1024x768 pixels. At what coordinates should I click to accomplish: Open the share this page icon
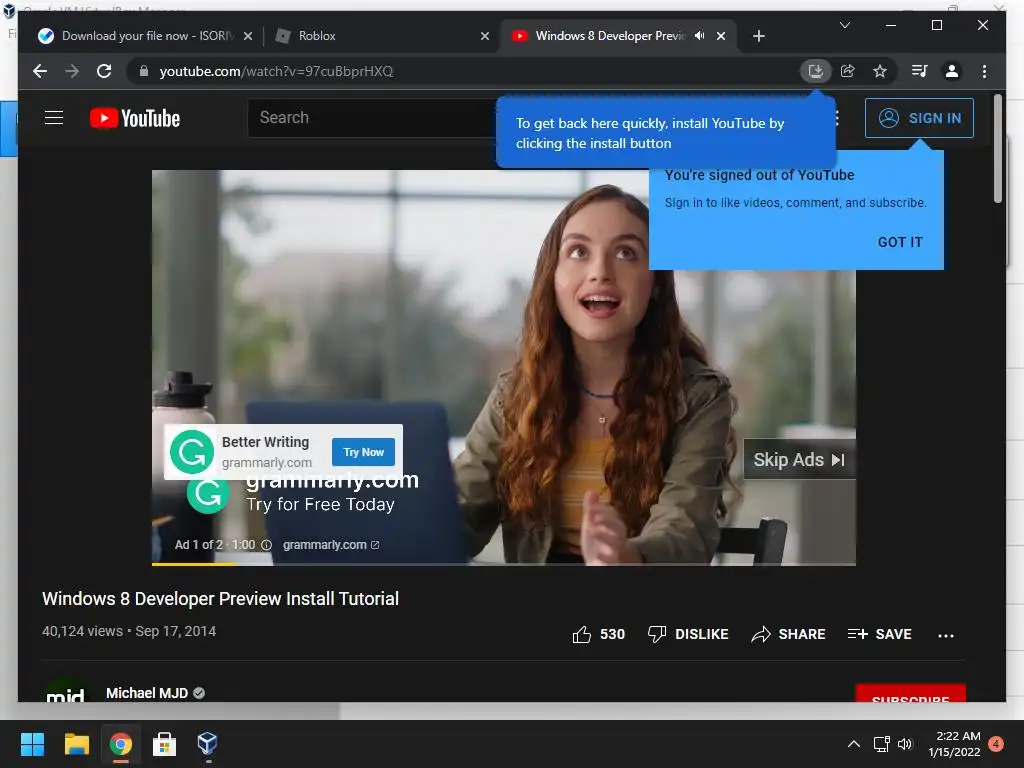click(x=848, y=71)
